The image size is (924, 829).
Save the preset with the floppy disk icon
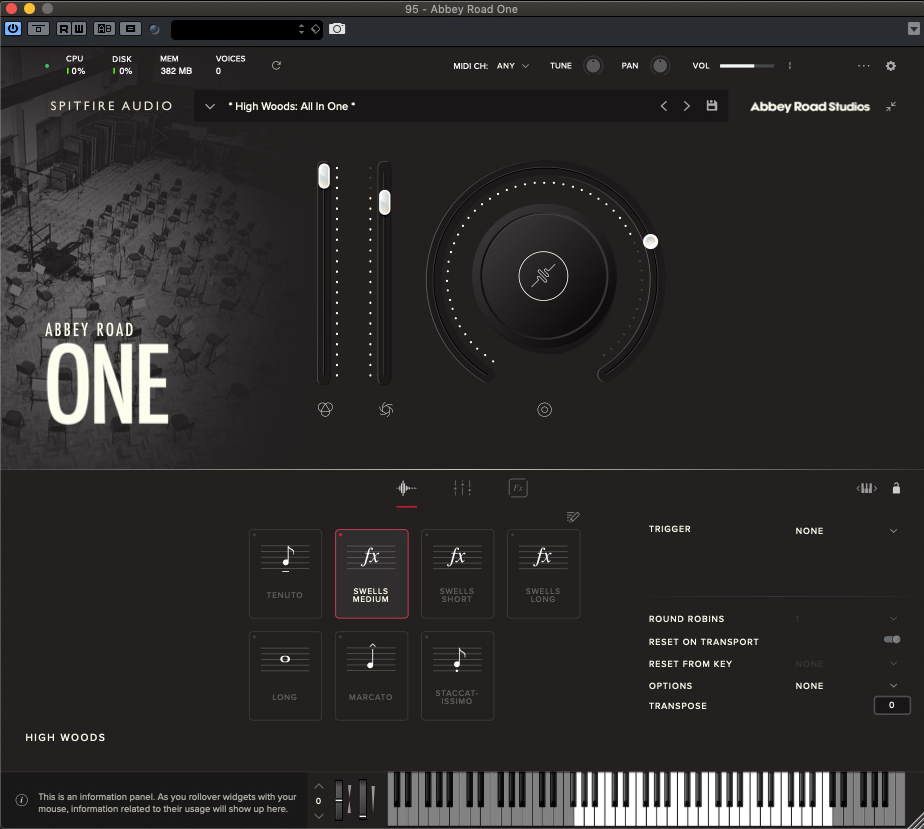click(712, 106)
